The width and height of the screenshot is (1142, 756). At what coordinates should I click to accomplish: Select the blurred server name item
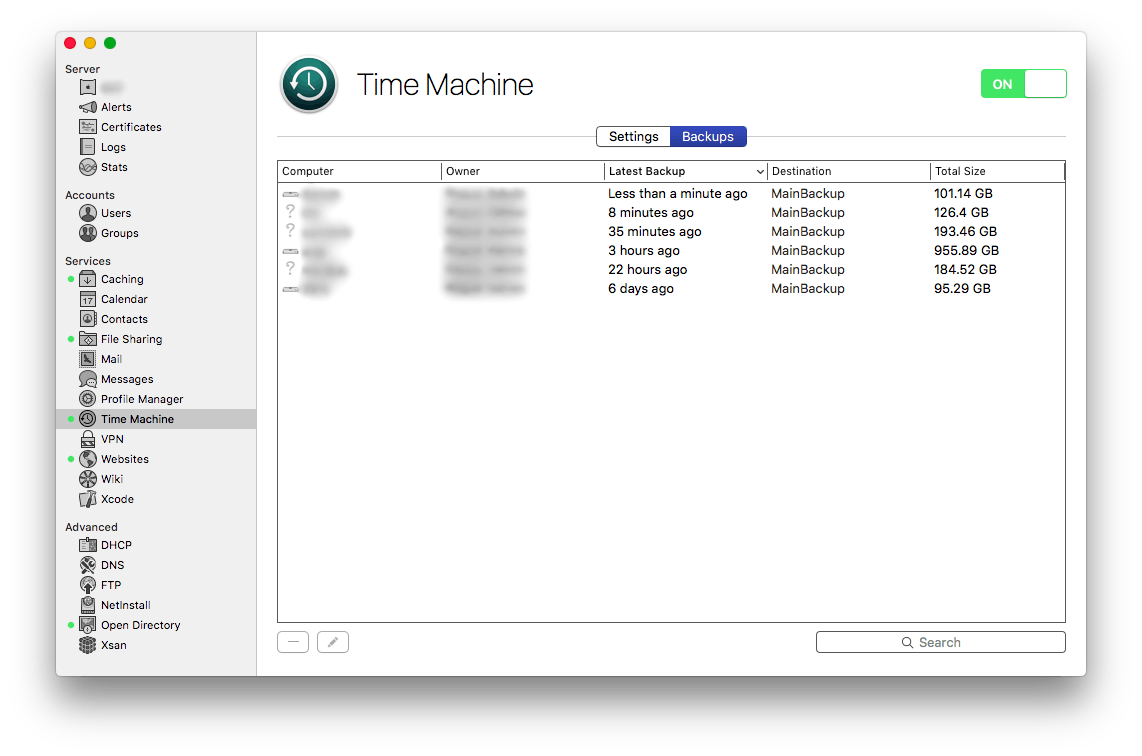101,87
